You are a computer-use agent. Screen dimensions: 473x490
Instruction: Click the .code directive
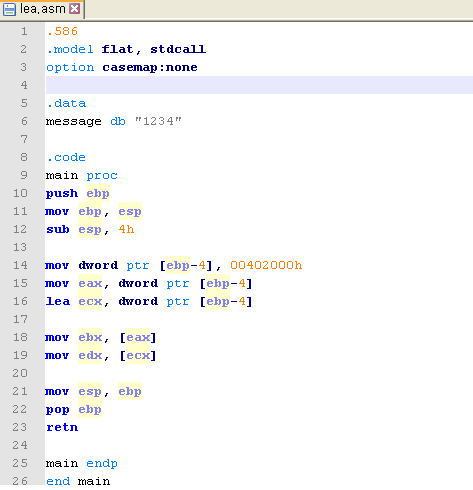[66, 157]
